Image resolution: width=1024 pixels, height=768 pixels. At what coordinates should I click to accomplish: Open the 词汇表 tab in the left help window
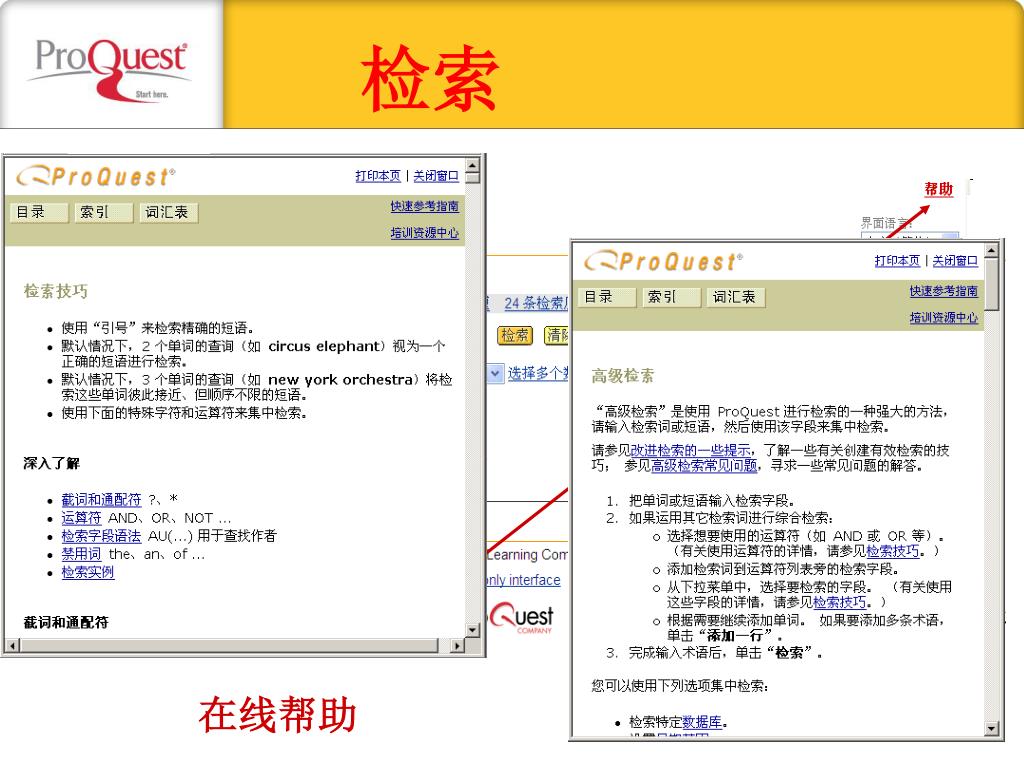pos(166,212)
